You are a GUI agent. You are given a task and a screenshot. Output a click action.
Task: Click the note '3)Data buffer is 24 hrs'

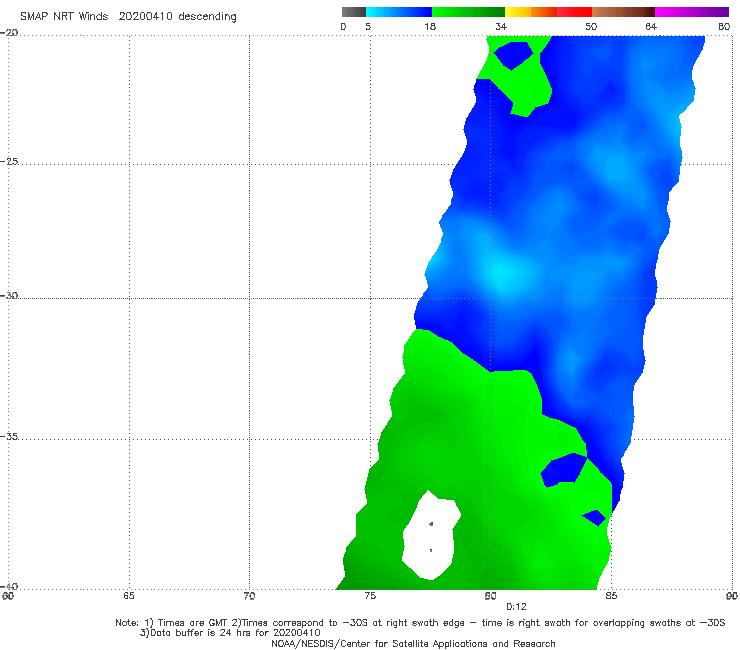point(230,633)
